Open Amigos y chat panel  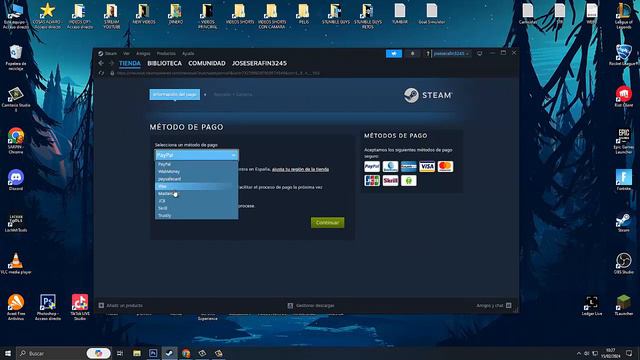point(493,305)
